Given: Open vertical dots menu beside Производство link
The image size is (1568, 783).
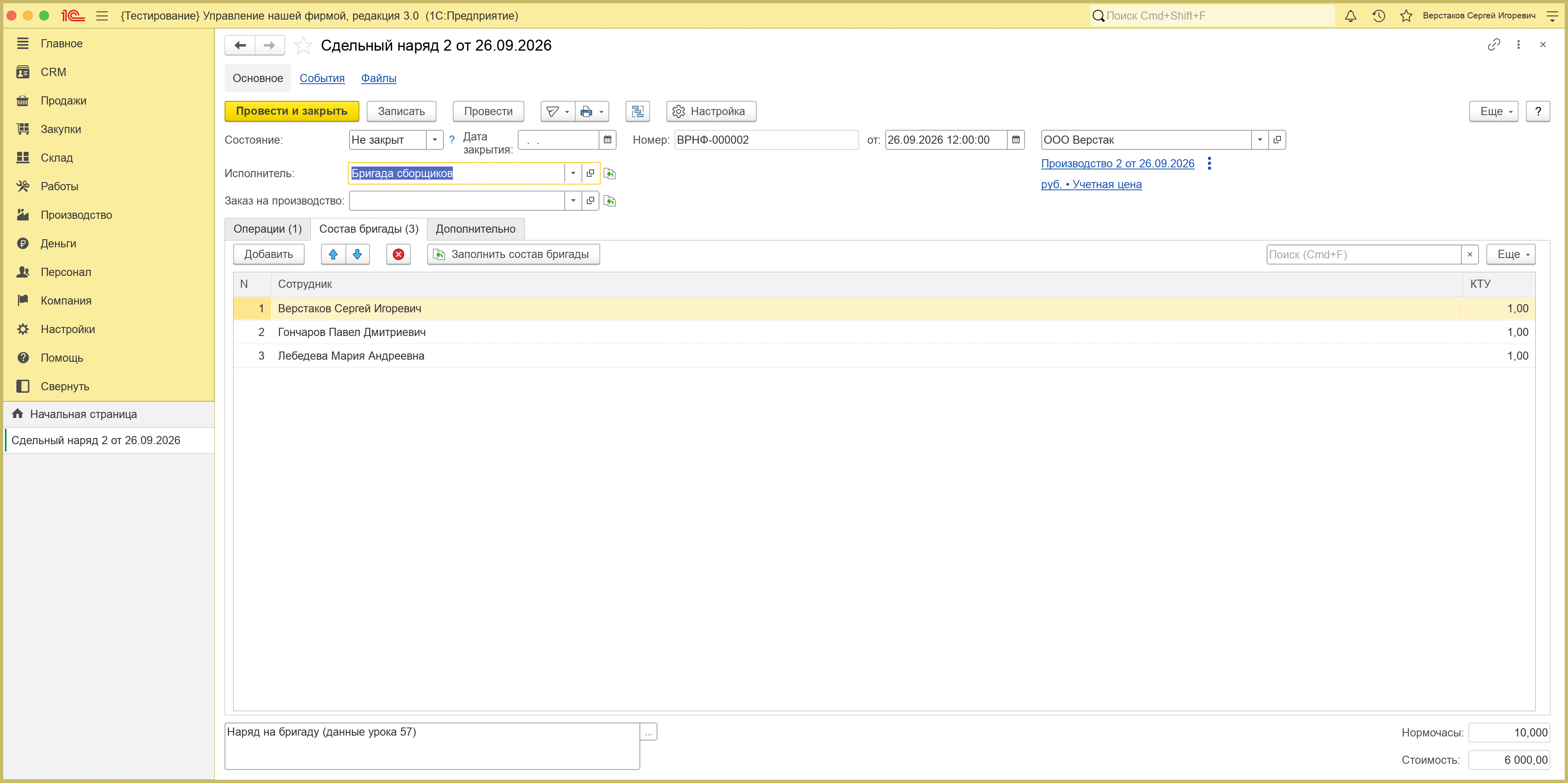Looking at the screenshot, I should point(1209,164).
